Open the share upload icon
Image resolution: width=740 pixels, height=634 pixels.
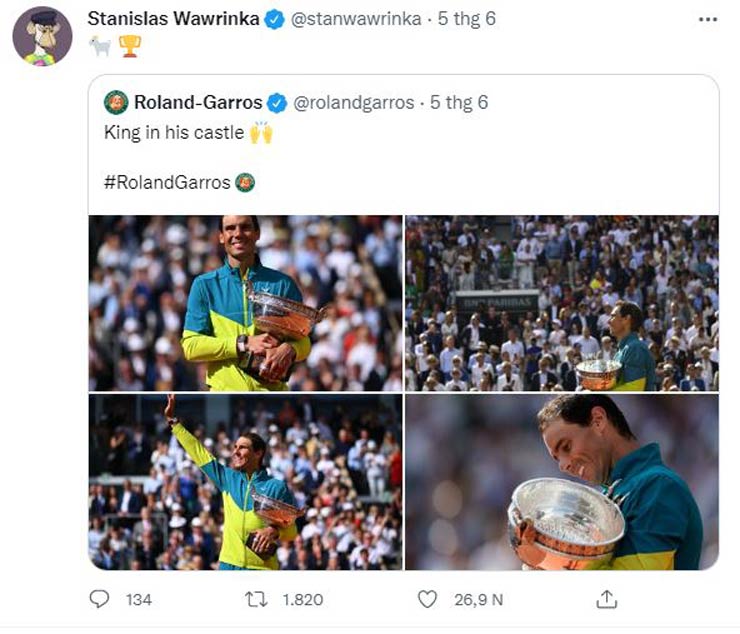pos(606,599)
